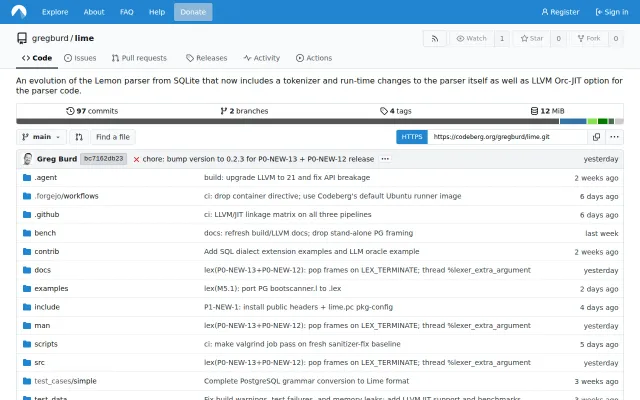Click the include folder icon

coord(27,307)
